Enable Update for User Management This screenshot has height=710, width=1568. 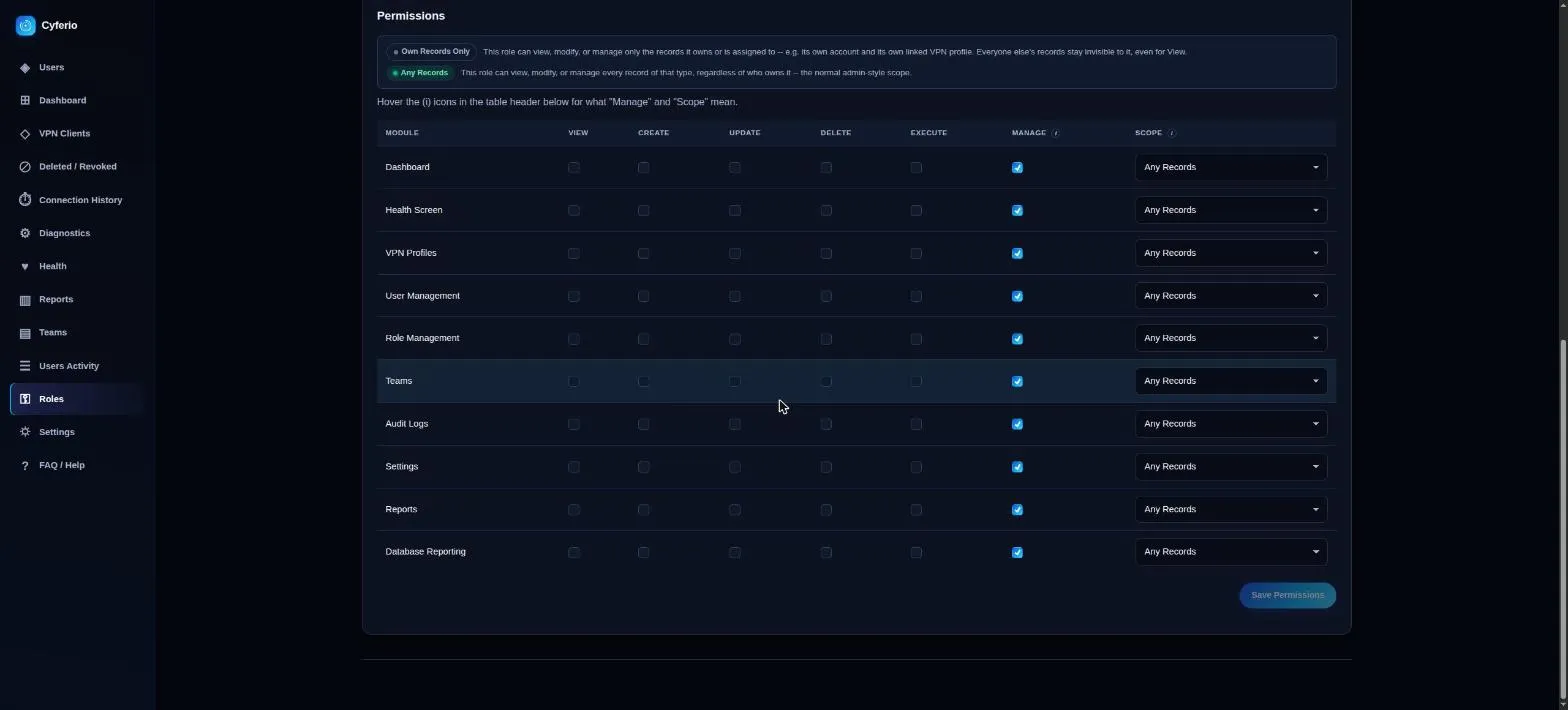[735, 296]
